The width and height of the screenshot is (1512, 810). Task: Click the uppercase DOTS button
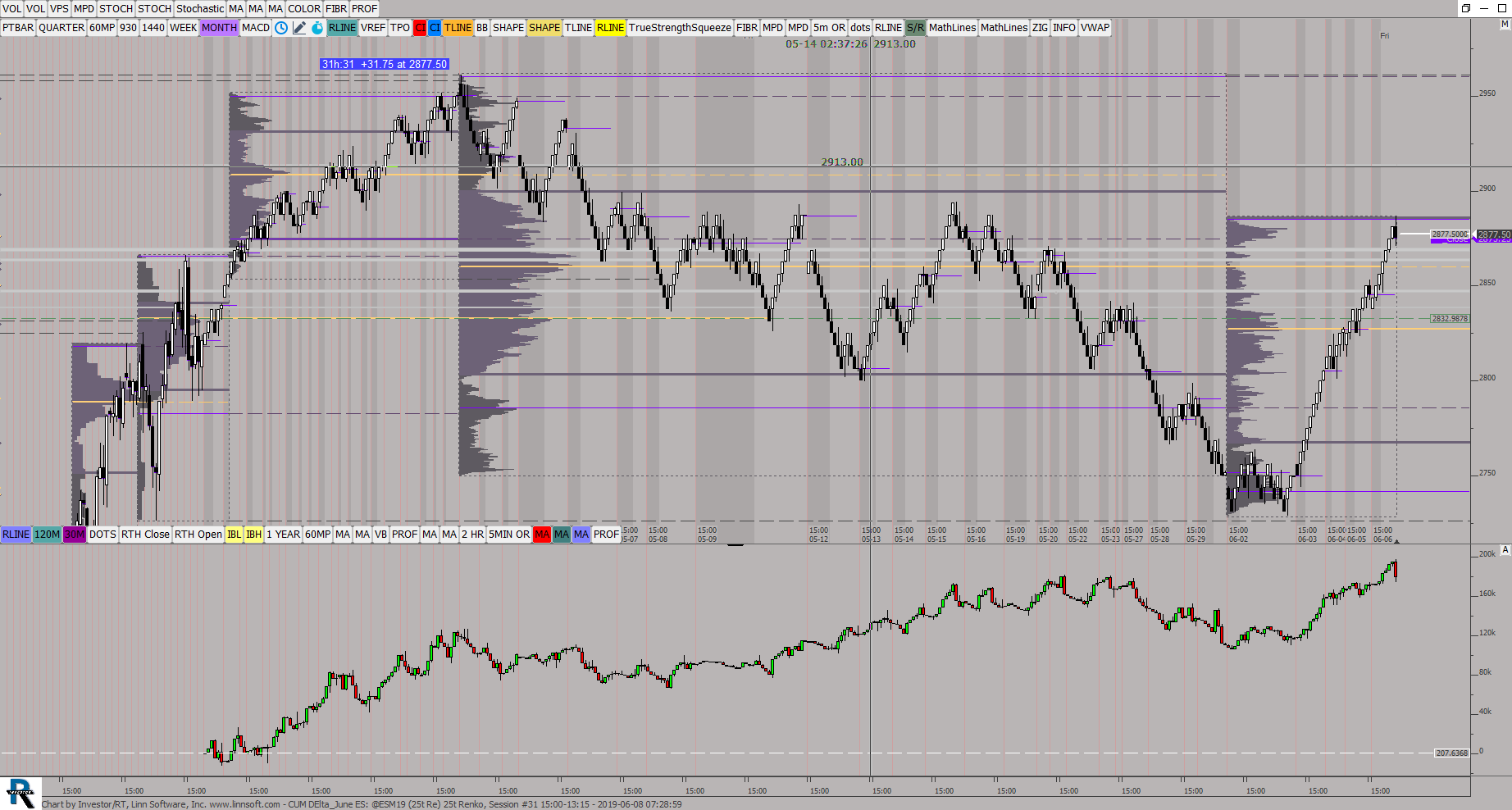tap(103, 535)
